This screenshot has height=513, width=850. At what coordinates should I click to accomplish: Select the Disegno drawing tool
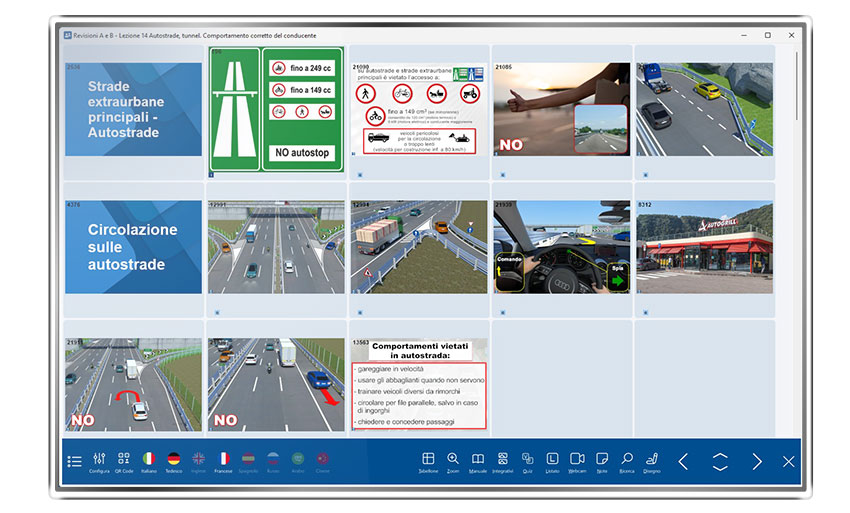(652, 459)
